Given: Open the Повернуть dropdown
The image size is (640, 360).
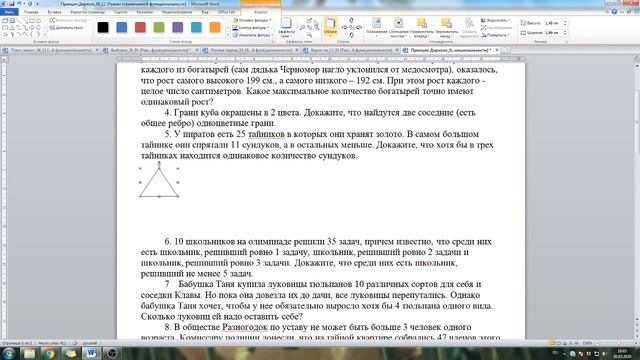Looking at the screenshot, I should click(496, 35).
